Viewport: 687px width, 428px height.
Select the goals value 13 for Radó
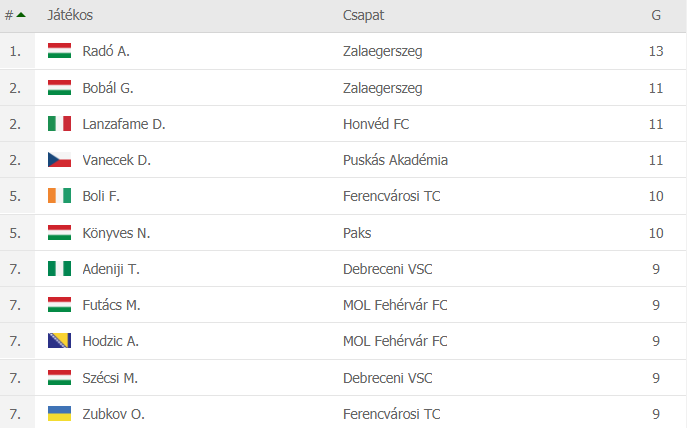point(656,51)
